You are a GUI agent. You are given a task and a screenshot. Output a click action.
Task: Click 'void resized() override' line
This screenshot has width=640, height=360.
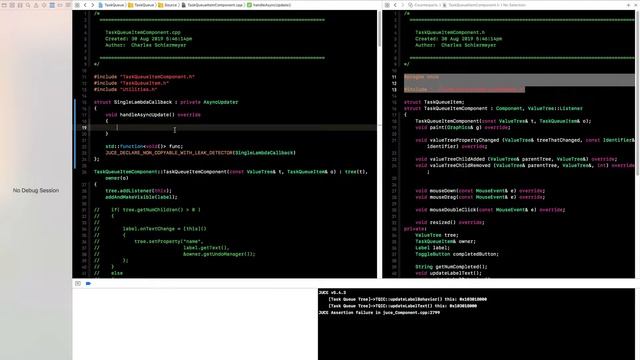450,222
